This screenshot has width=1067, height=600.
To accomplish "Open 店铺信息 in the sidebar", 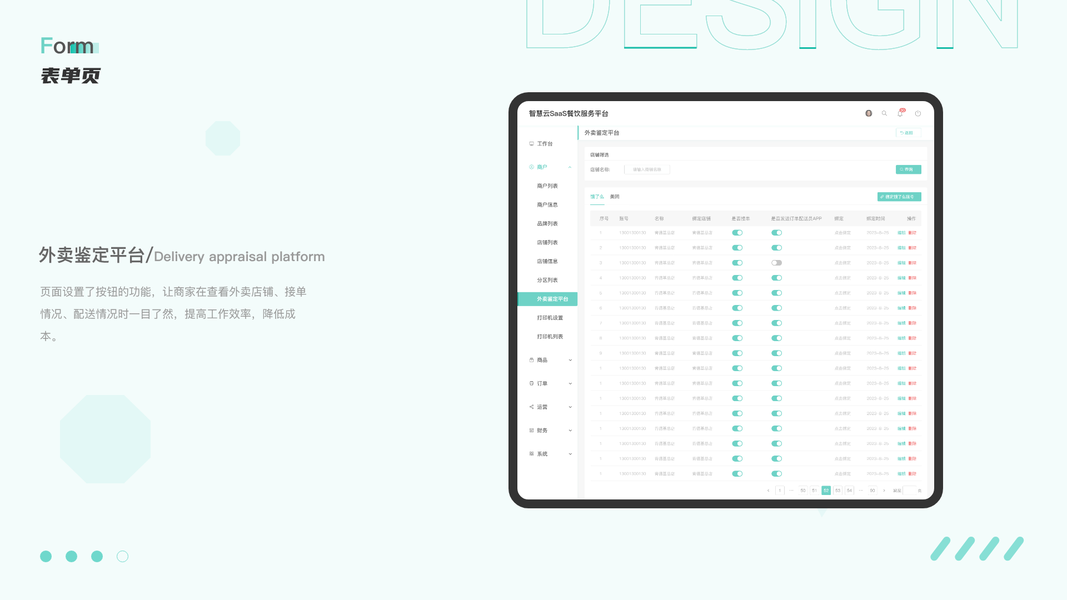I will coord(547,261).
